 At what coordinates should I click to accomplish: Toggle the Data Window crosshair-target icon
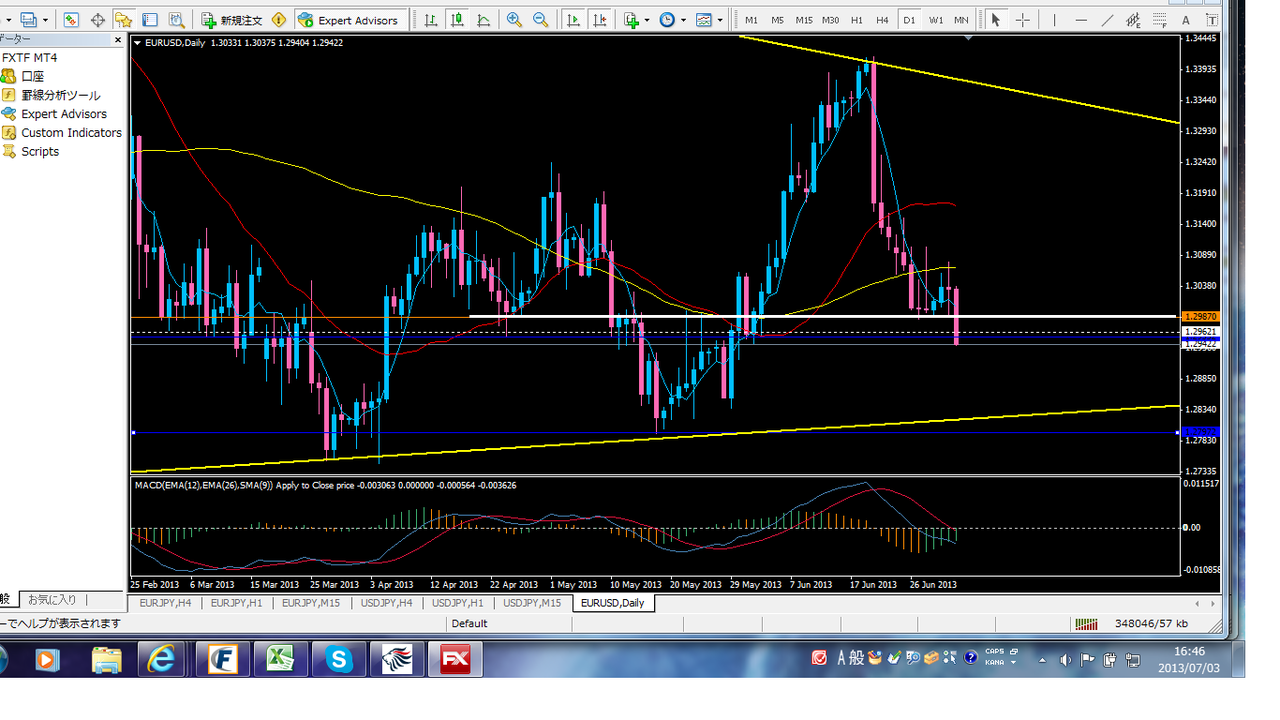click(x=98, y=20)
